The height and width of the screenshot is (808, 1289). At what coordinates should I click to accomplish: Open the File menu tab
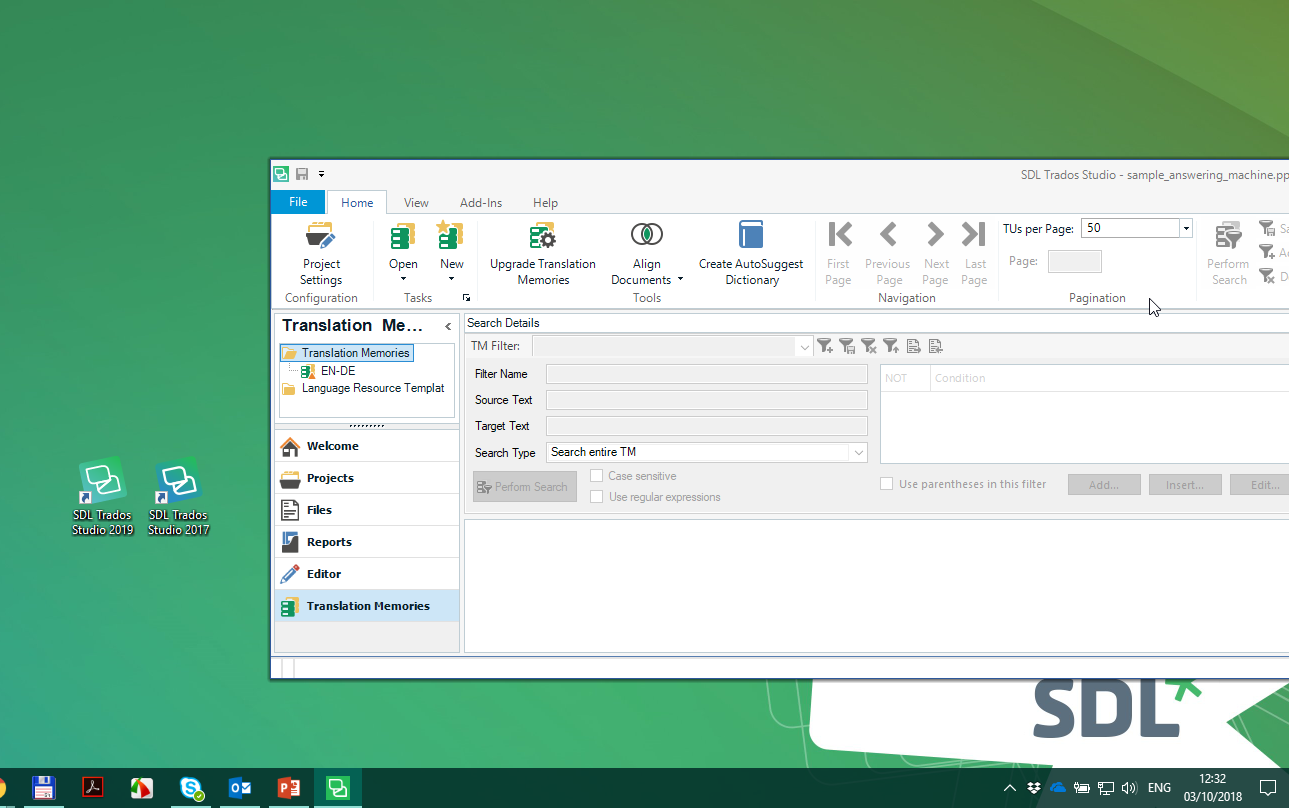point(298,202)
